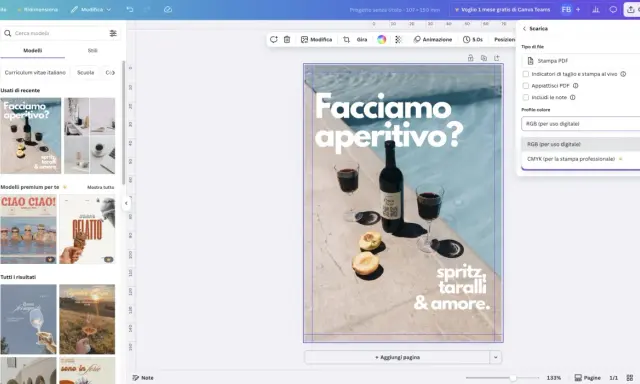Click the Facciamo aperitivo? headline on canvas

pos(389,122)
